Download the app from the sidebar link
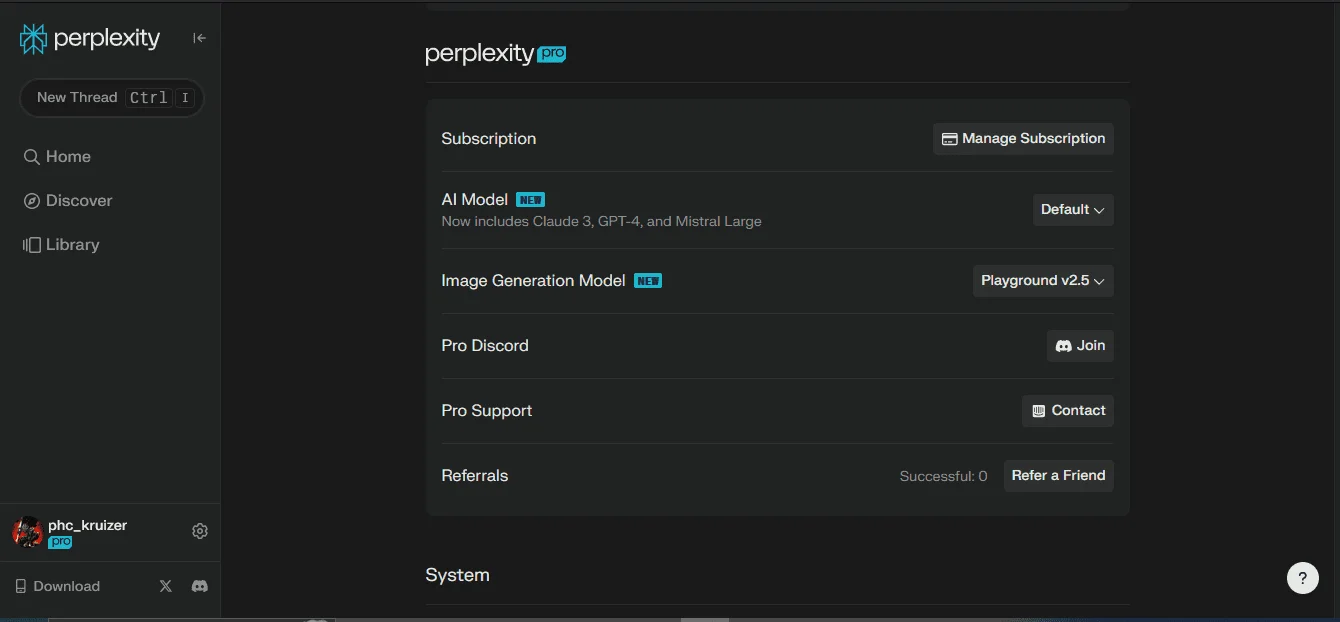The width and height of the screenshot is (1340, 622). (x=58, y=587)
